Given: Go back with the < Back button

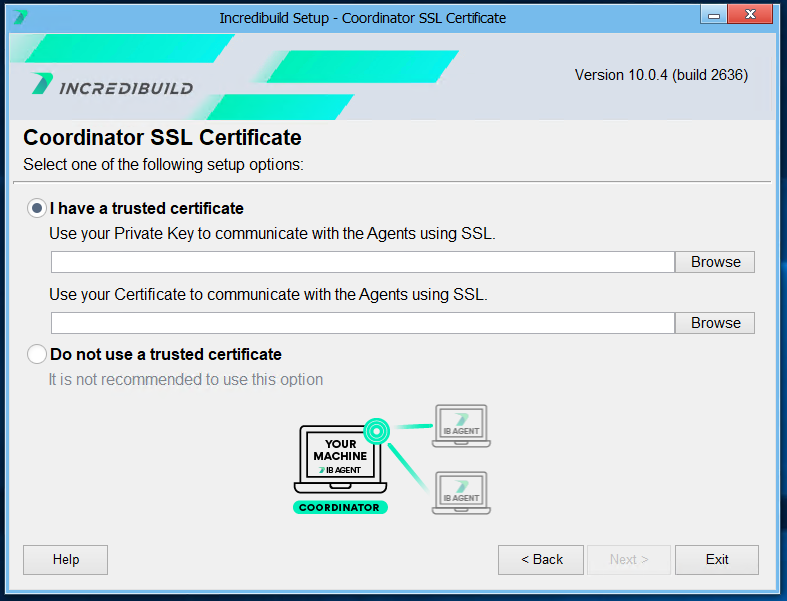Looking at the screenshot, I should [541, 560].
